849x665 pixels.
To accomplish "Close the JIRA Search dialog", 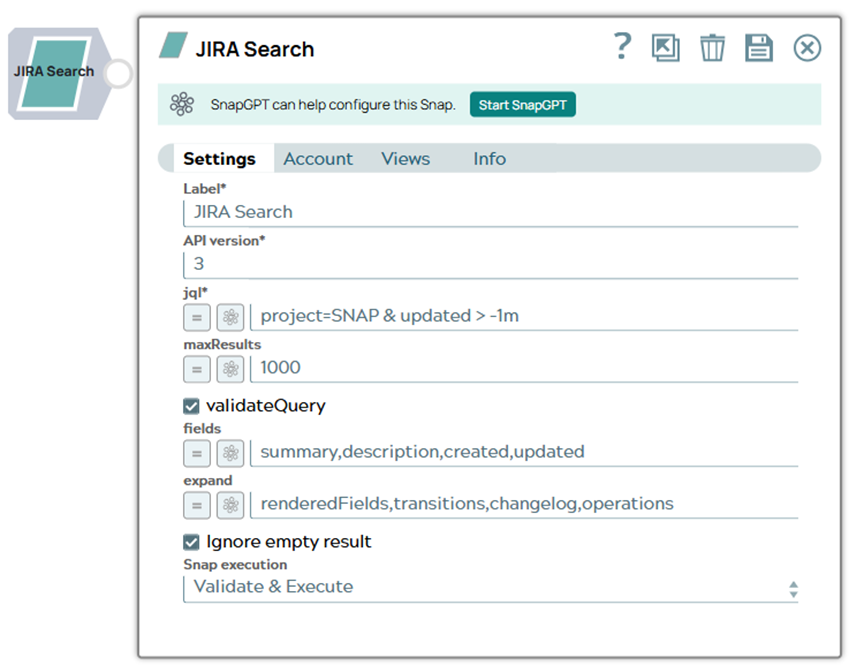I will 807,48.
